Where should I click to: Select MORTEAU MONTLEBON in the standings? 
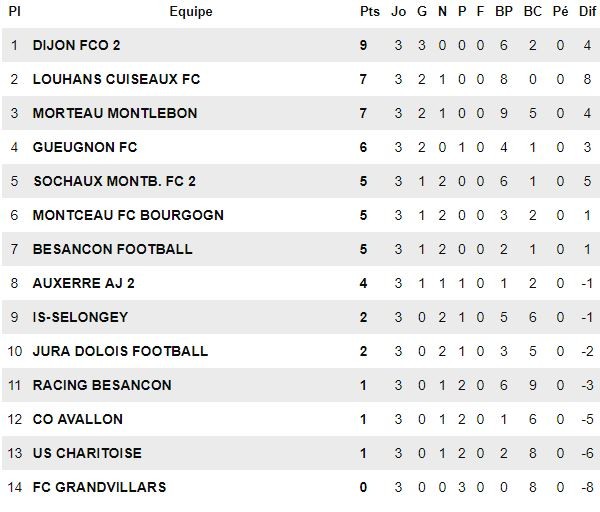tap(115, 113)
